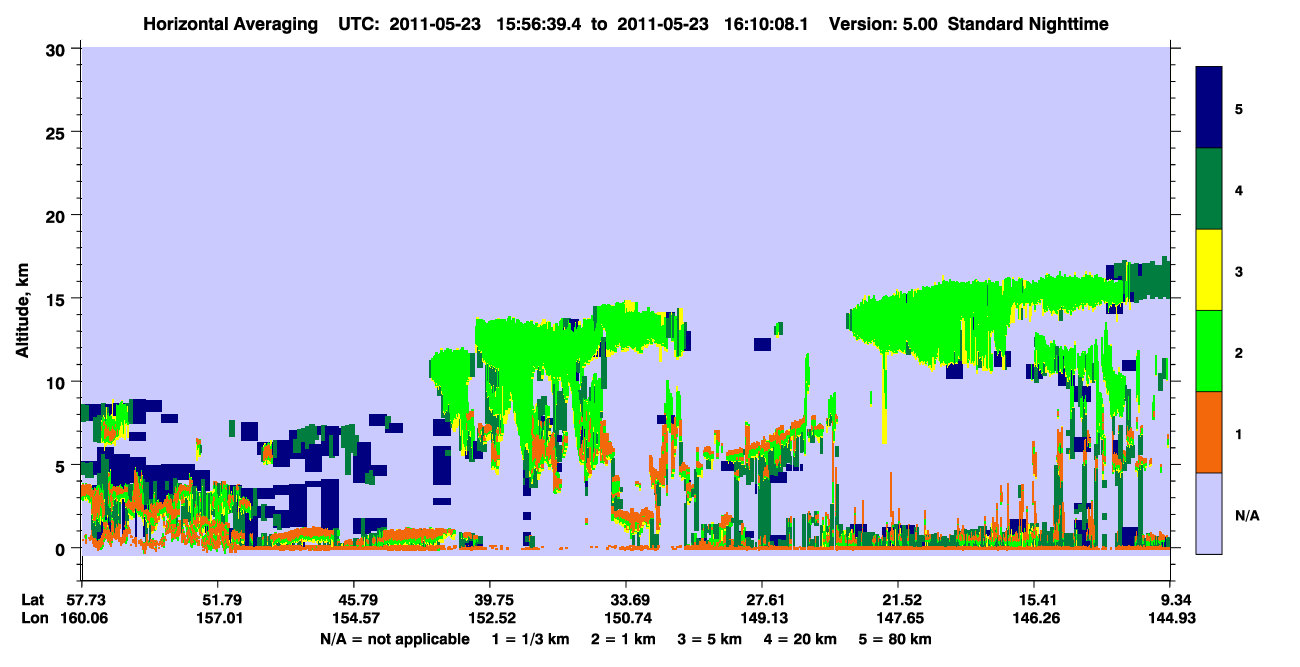Click the longitude value 157.01

pyautogui.click(x=218, y=619)
